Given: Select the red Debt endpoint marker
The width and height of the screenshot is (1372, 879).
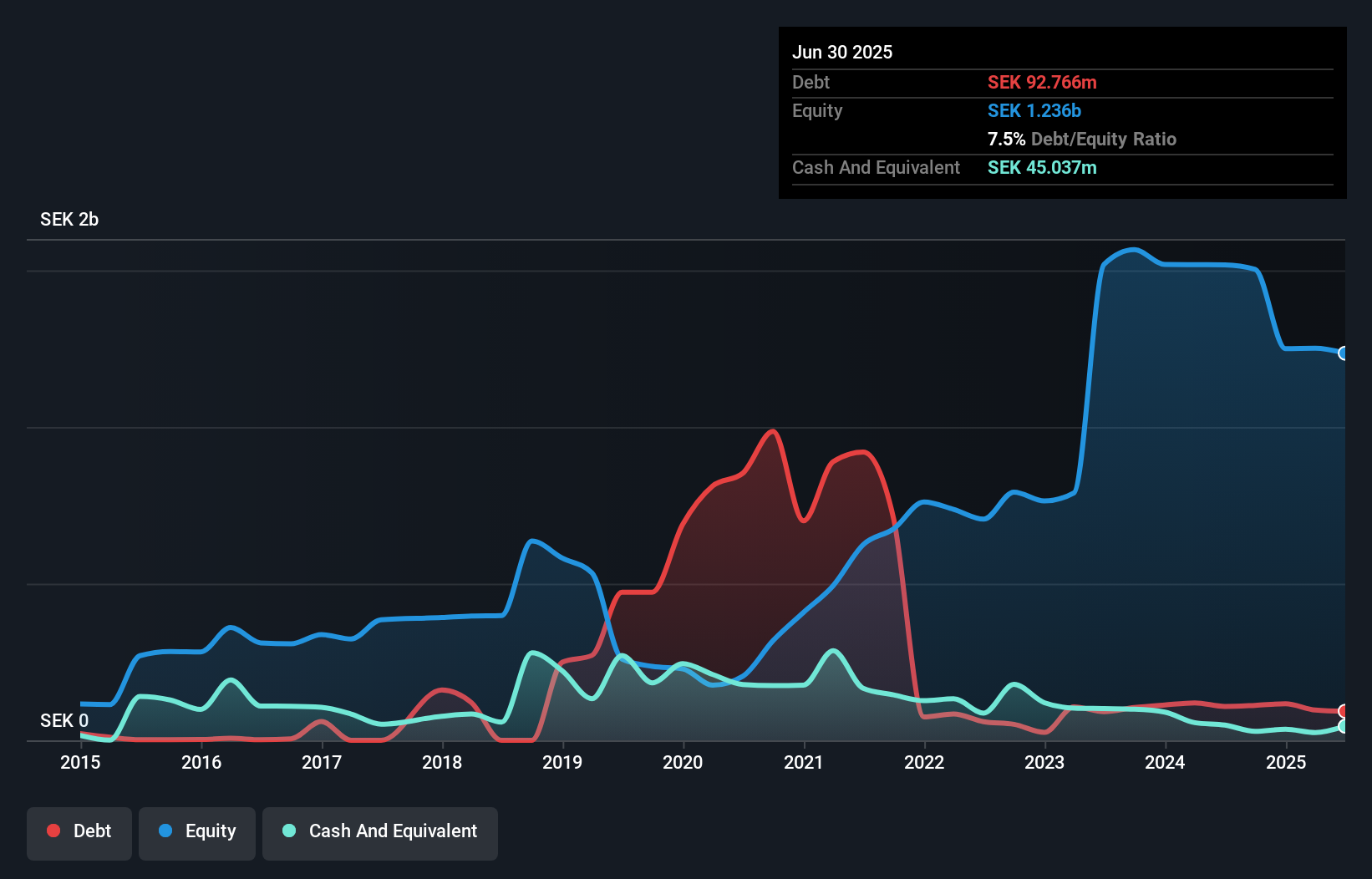Looking at the screenshot, I should [x=1344, y=711].
